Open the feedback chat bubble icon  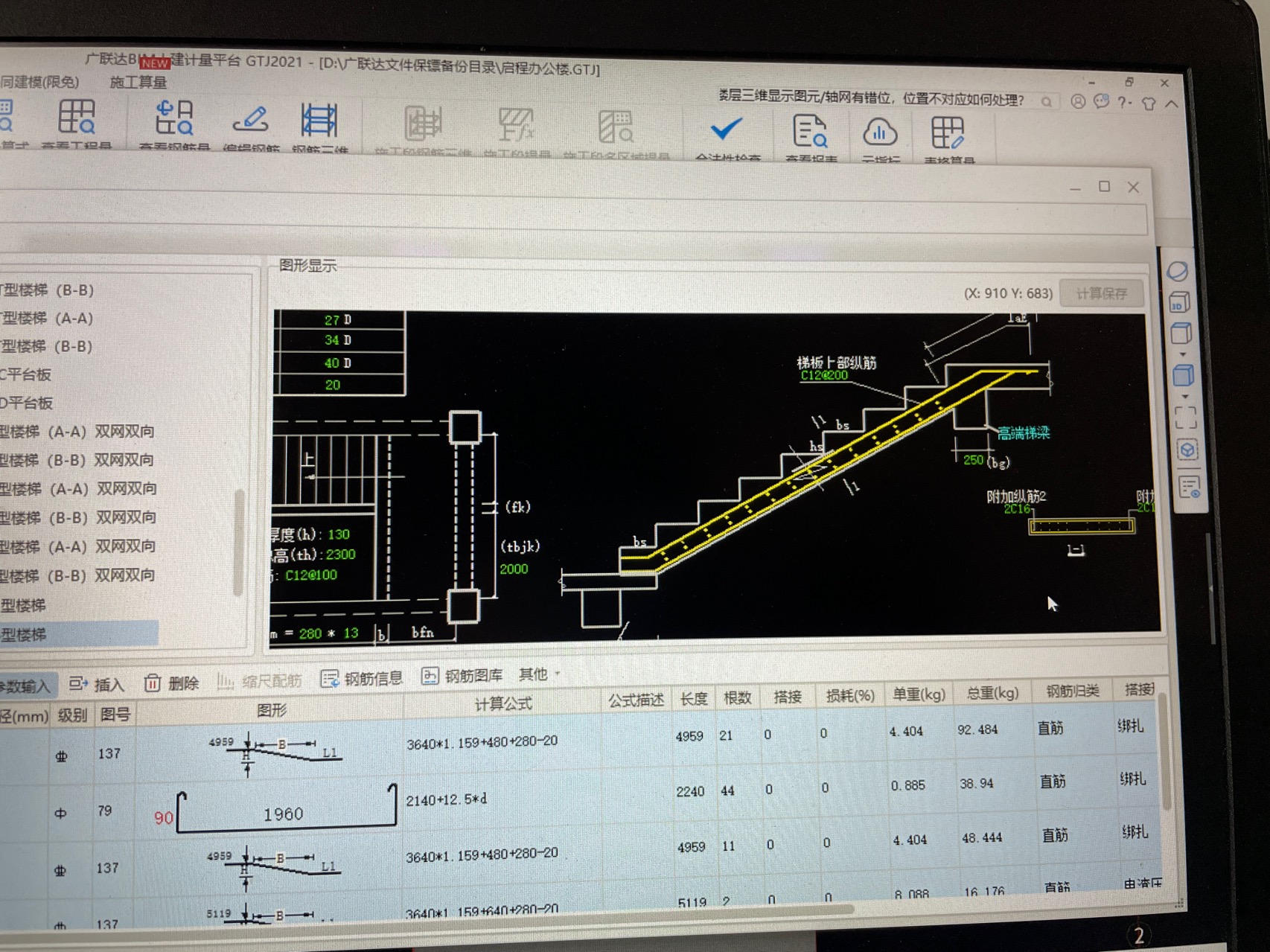(x=1101, y=102)
